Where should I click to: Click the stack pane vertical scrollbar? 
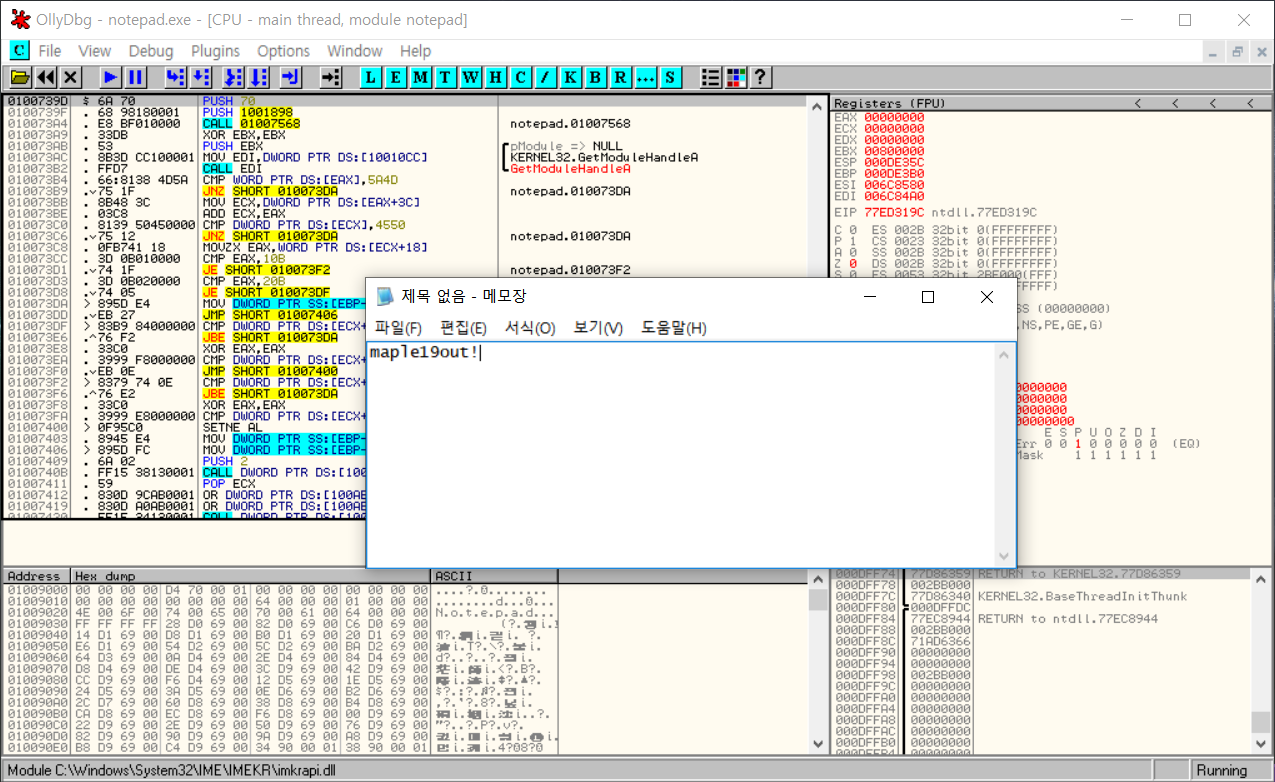1262,660
